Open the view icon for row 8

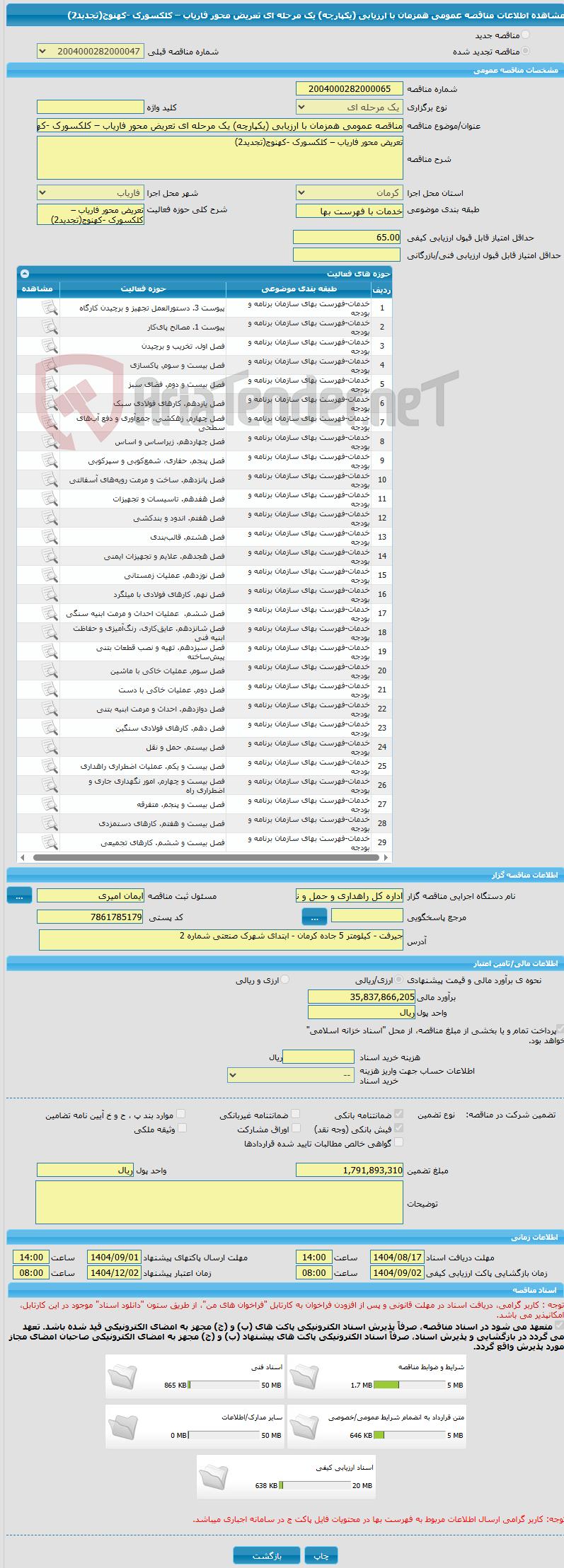click(x=49, y=441)
